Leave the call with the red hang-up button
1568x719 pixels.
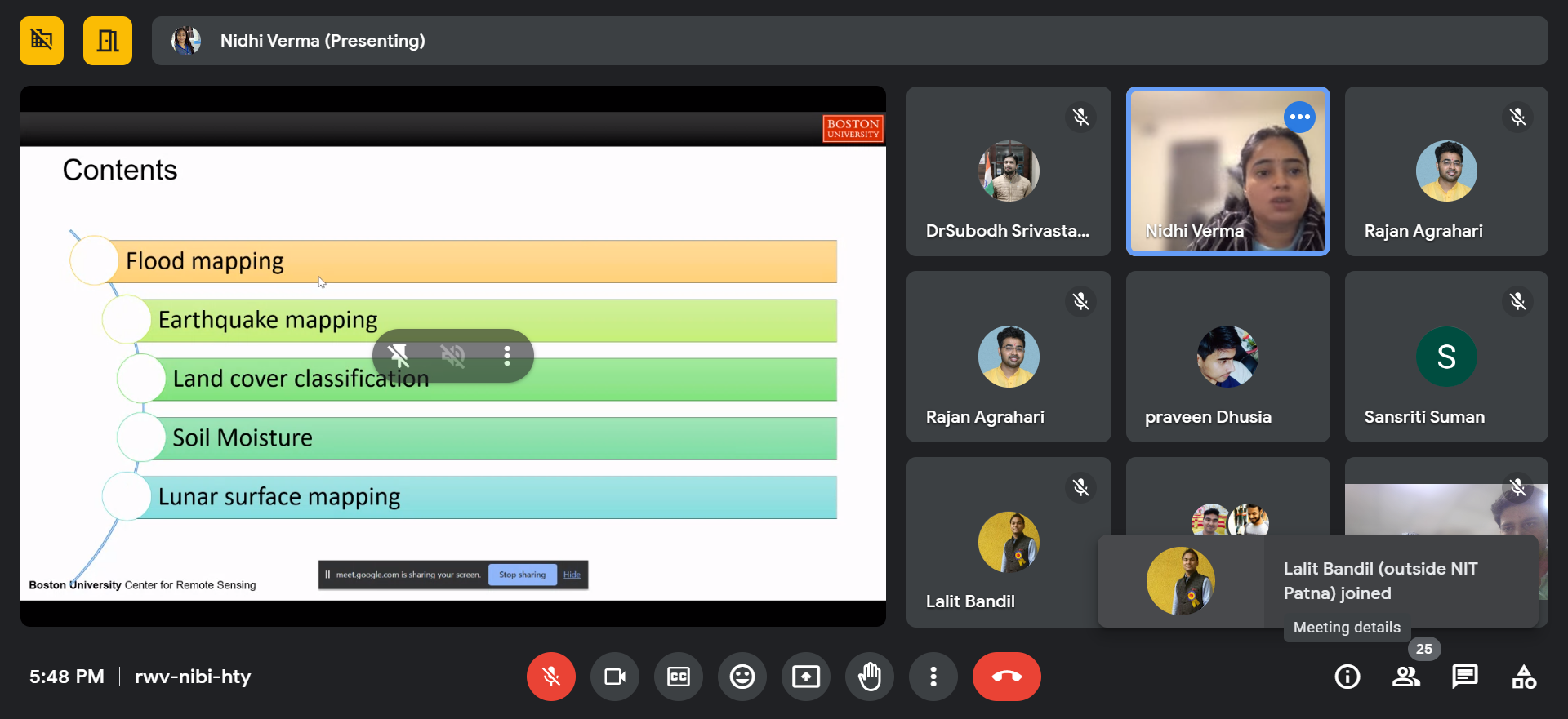[x=1006, y=677]
